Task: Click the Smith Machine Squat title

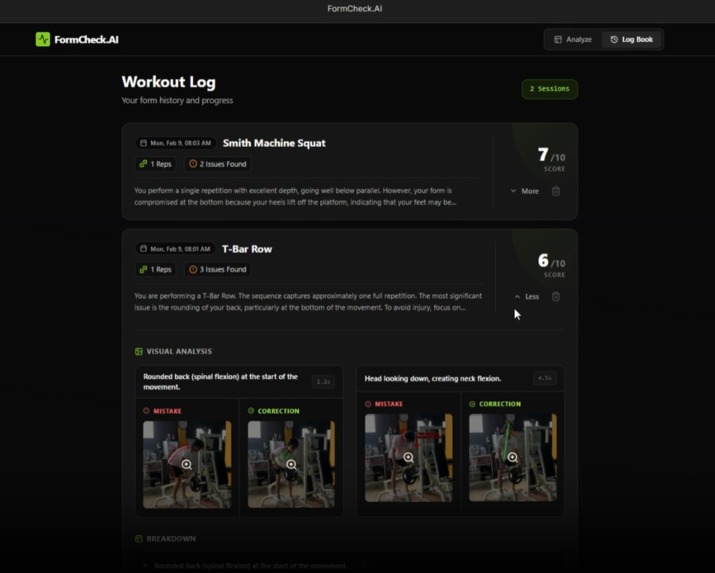Action: point(274,143)
